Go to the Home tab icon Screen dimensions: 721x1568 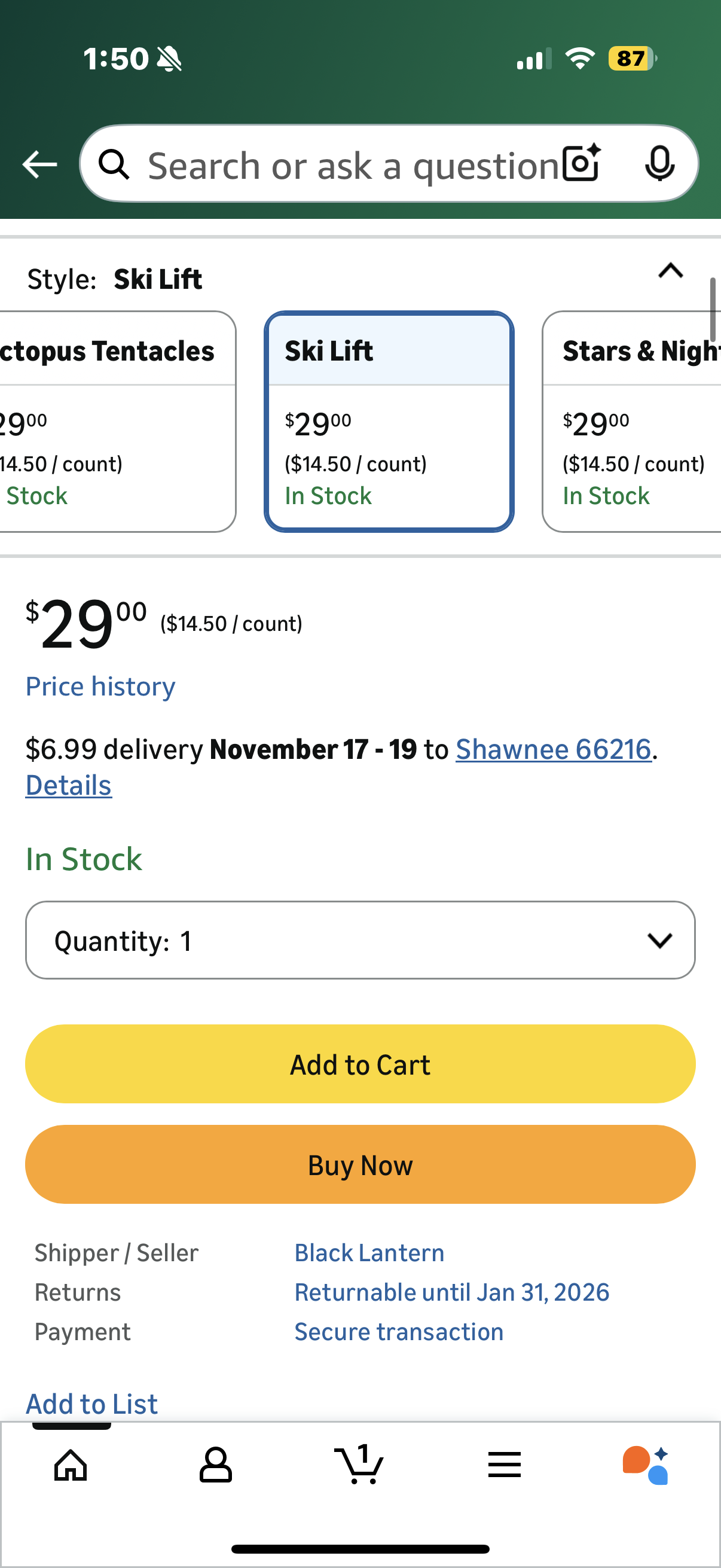pyautogui.click(x=71, y=1465)
